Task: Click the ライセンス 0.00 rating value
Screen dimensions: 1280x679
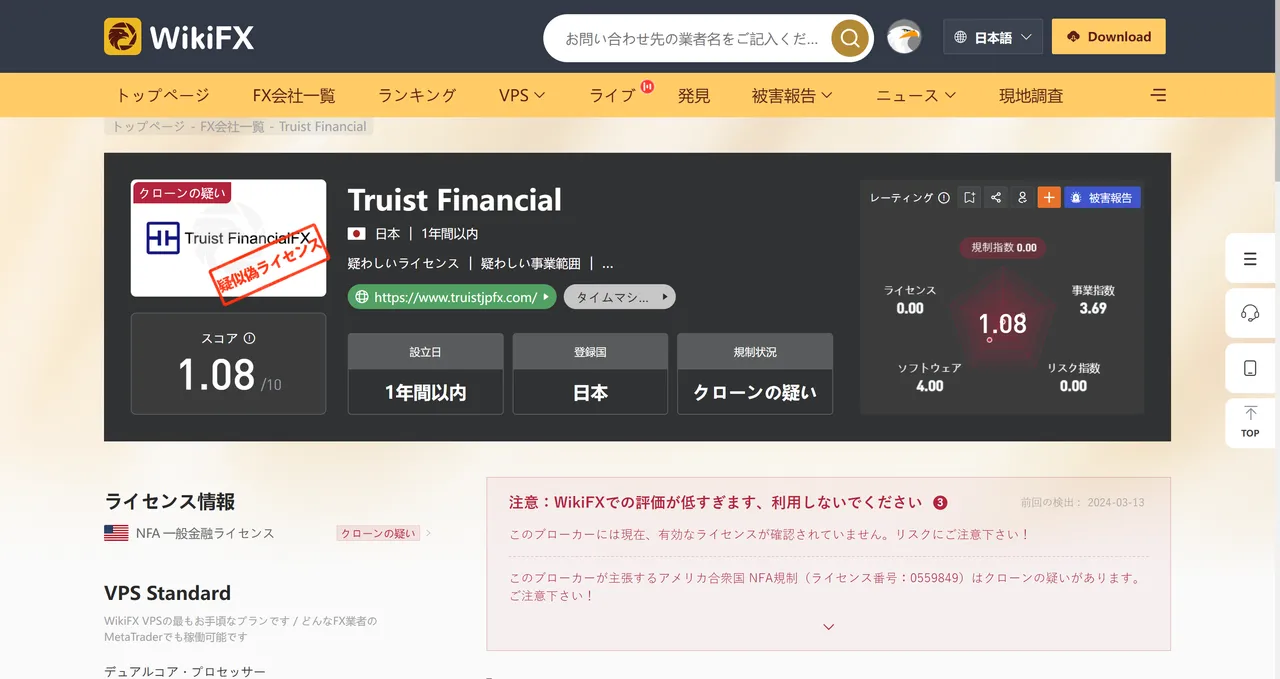Action: (x=910, y=308)
